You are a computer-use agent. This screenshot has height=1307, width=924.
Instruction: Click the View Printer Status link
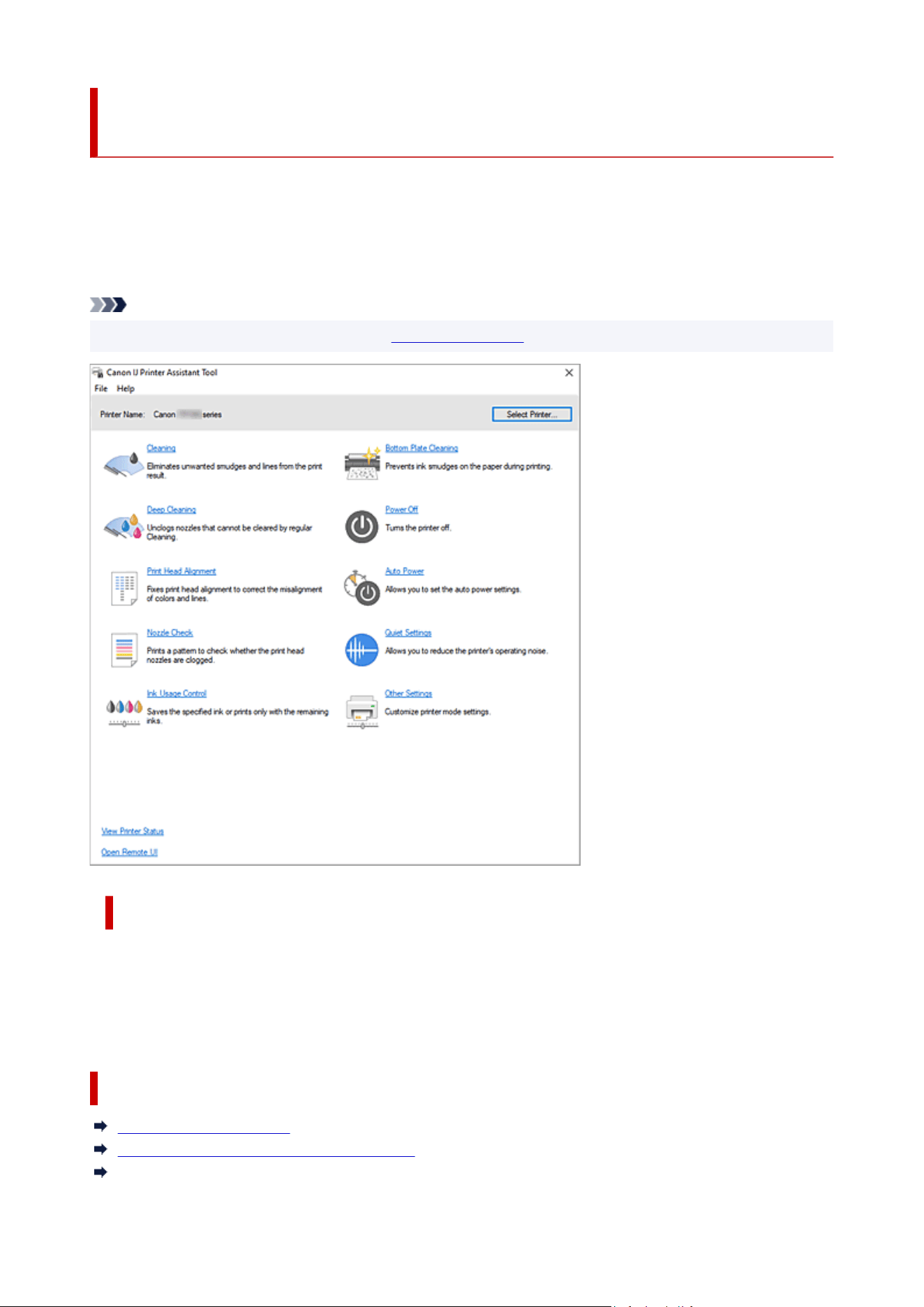[x=133, y=832]
